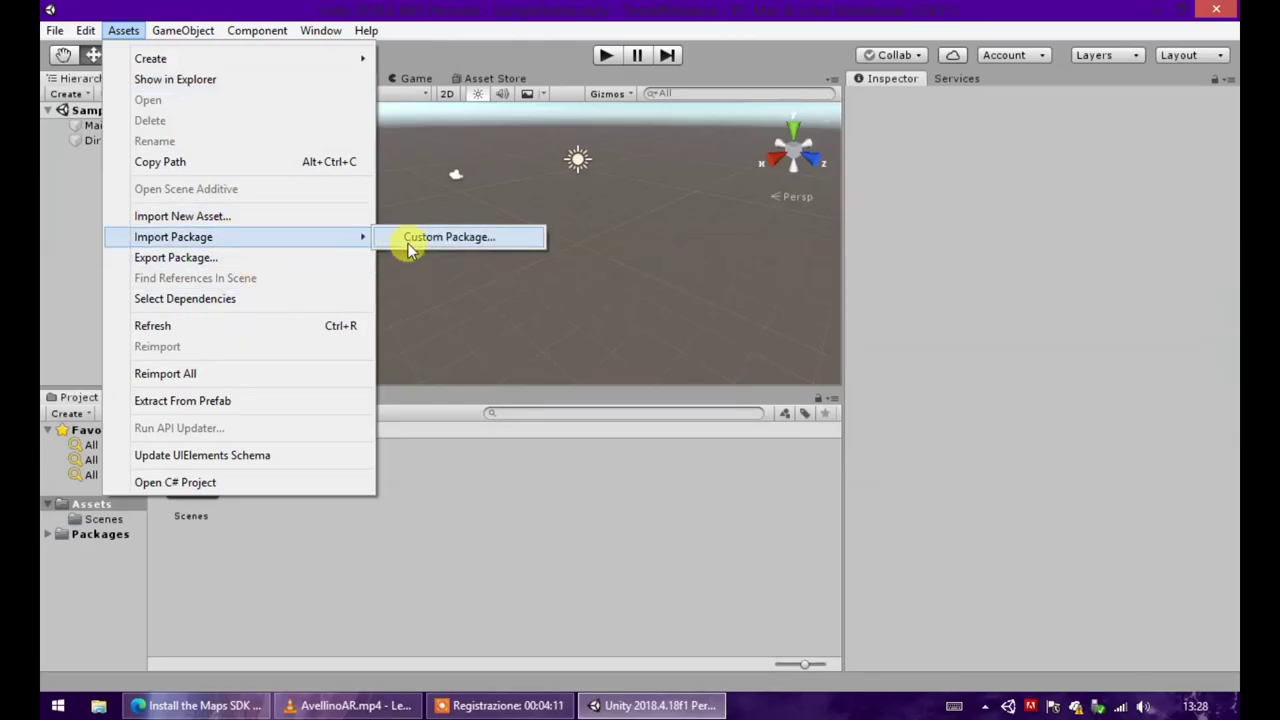This screenshot has height=720, width=1280.
Task: Open the Layout dropdown
Action: point(1192,55)
